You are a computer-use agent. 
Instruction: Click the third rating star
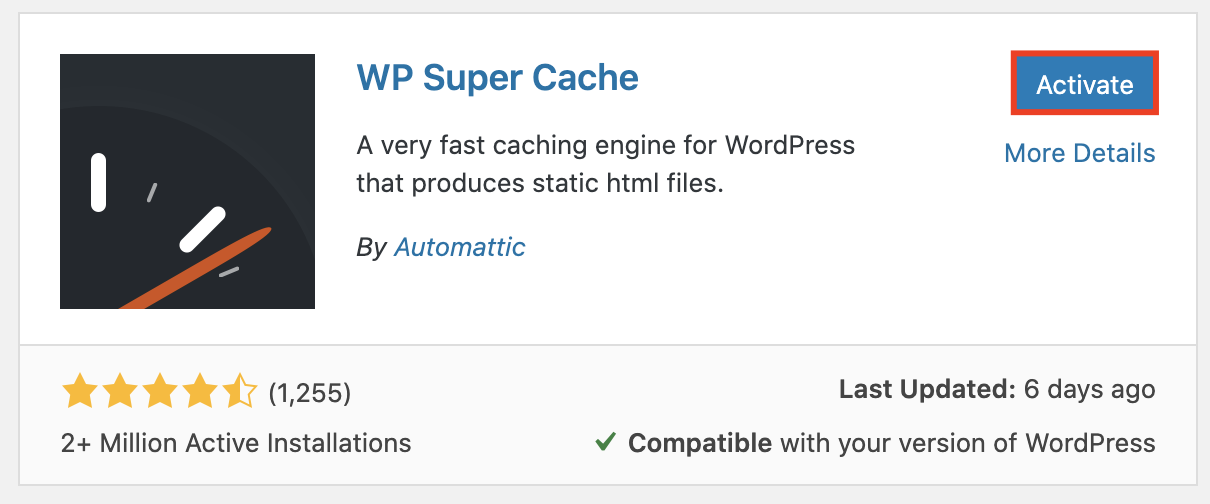160,393
